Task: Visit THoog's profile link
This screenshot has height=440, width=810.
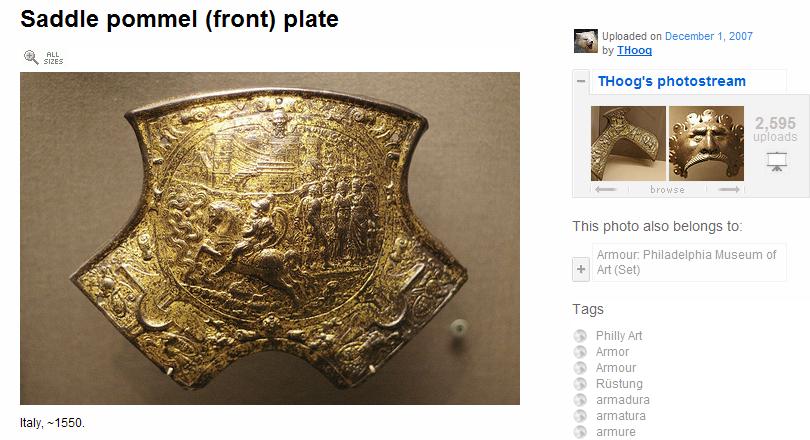Action: coord(634,50)
